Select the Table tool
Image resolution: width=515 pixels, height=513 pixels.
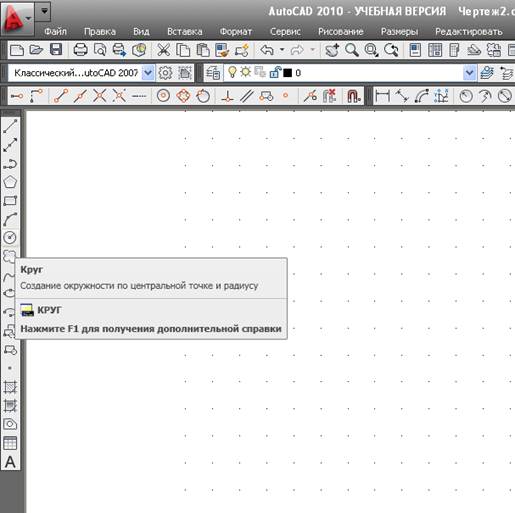click(10, 443)
